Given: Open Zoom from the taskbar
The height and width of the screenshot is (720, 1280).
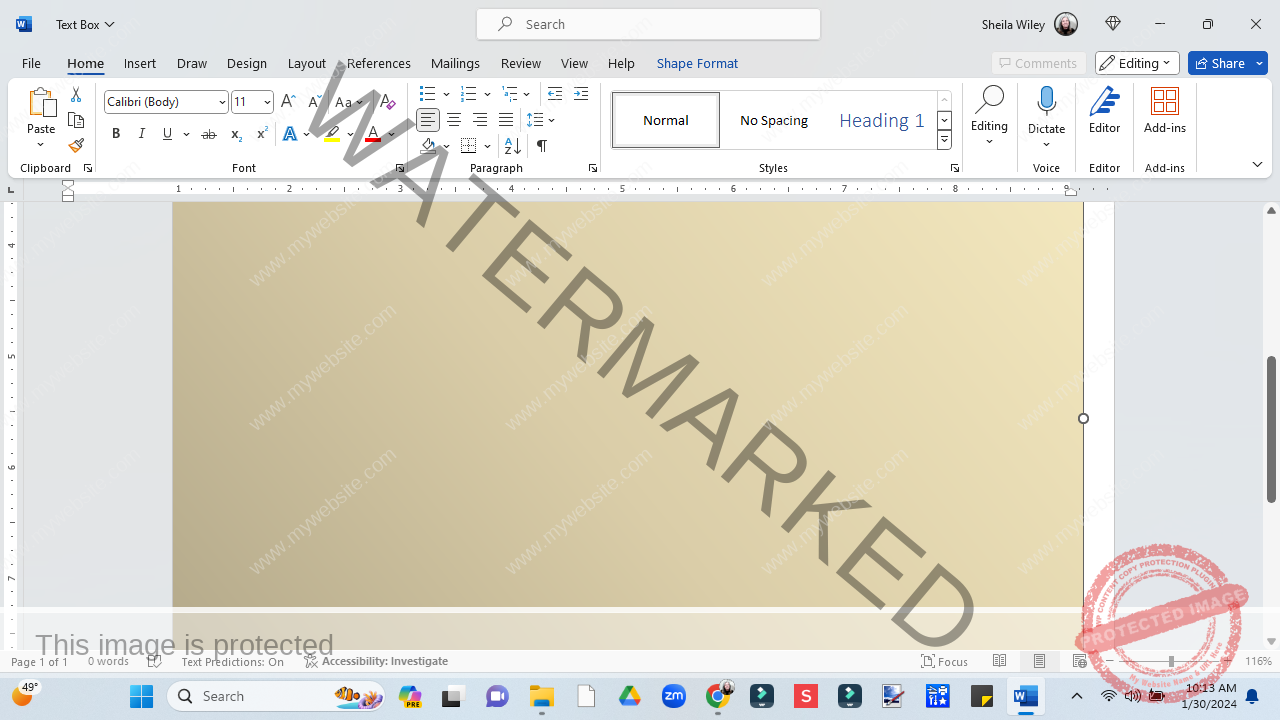Looking at the screenshot, I should coord(674,696).
